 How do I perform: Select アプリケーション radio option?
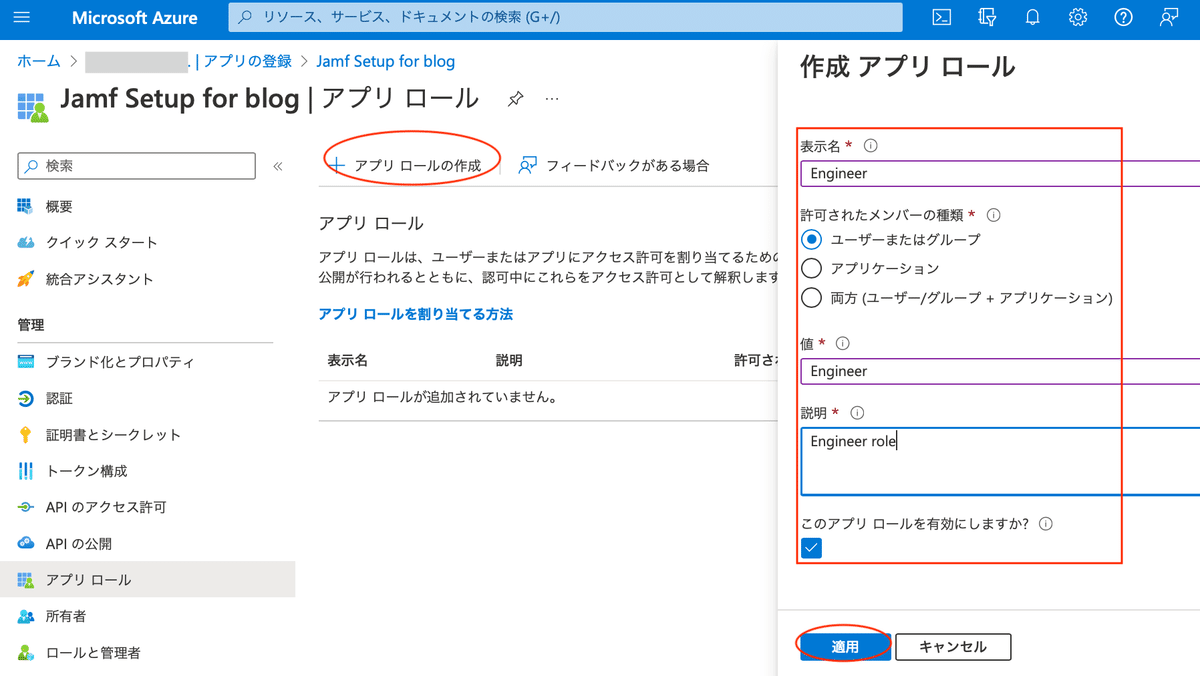(x=812, y=268)
